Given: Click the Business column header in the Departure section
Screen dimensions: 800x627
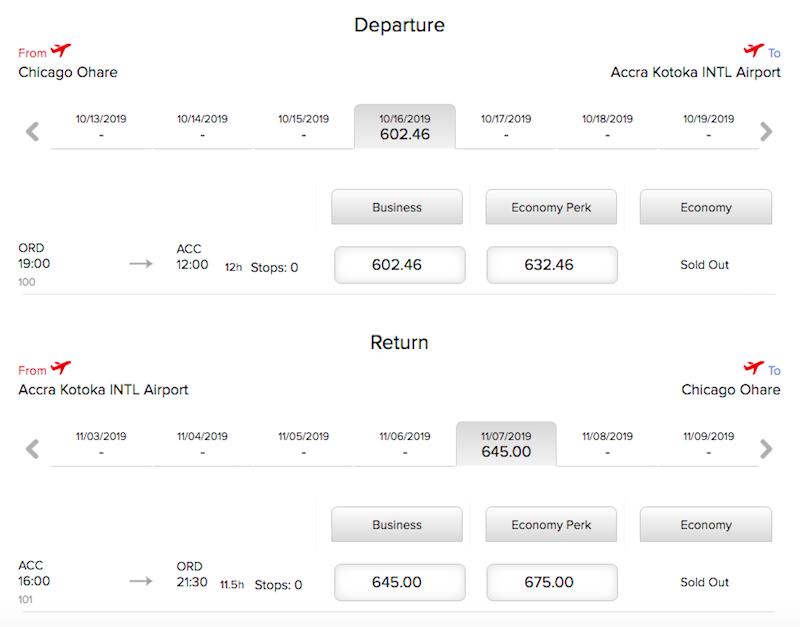Looking at the screenshot, I should point(396,207).
